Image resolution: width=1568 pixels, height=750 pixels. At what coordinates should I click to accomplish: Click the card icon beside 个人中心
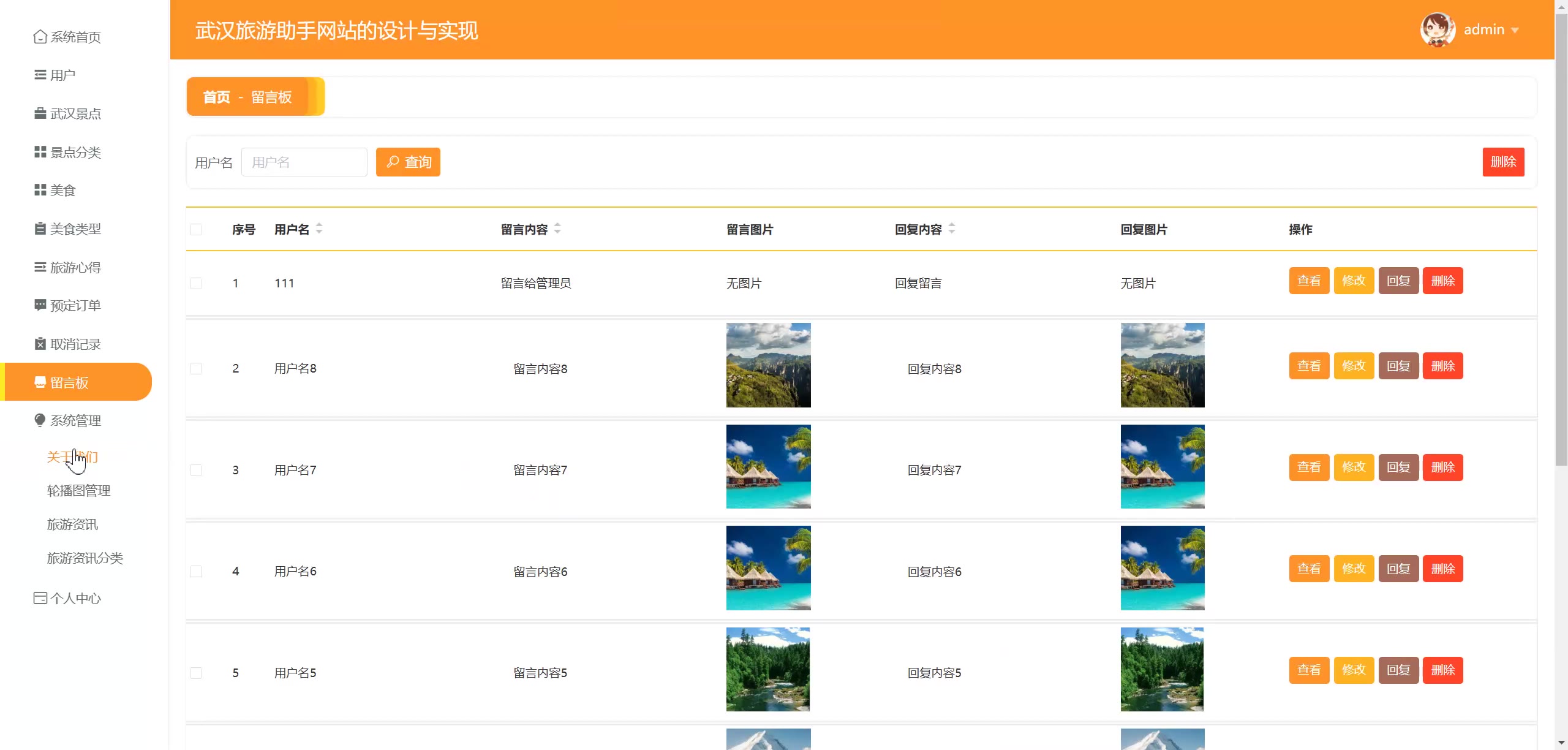(x=40, y=598)
